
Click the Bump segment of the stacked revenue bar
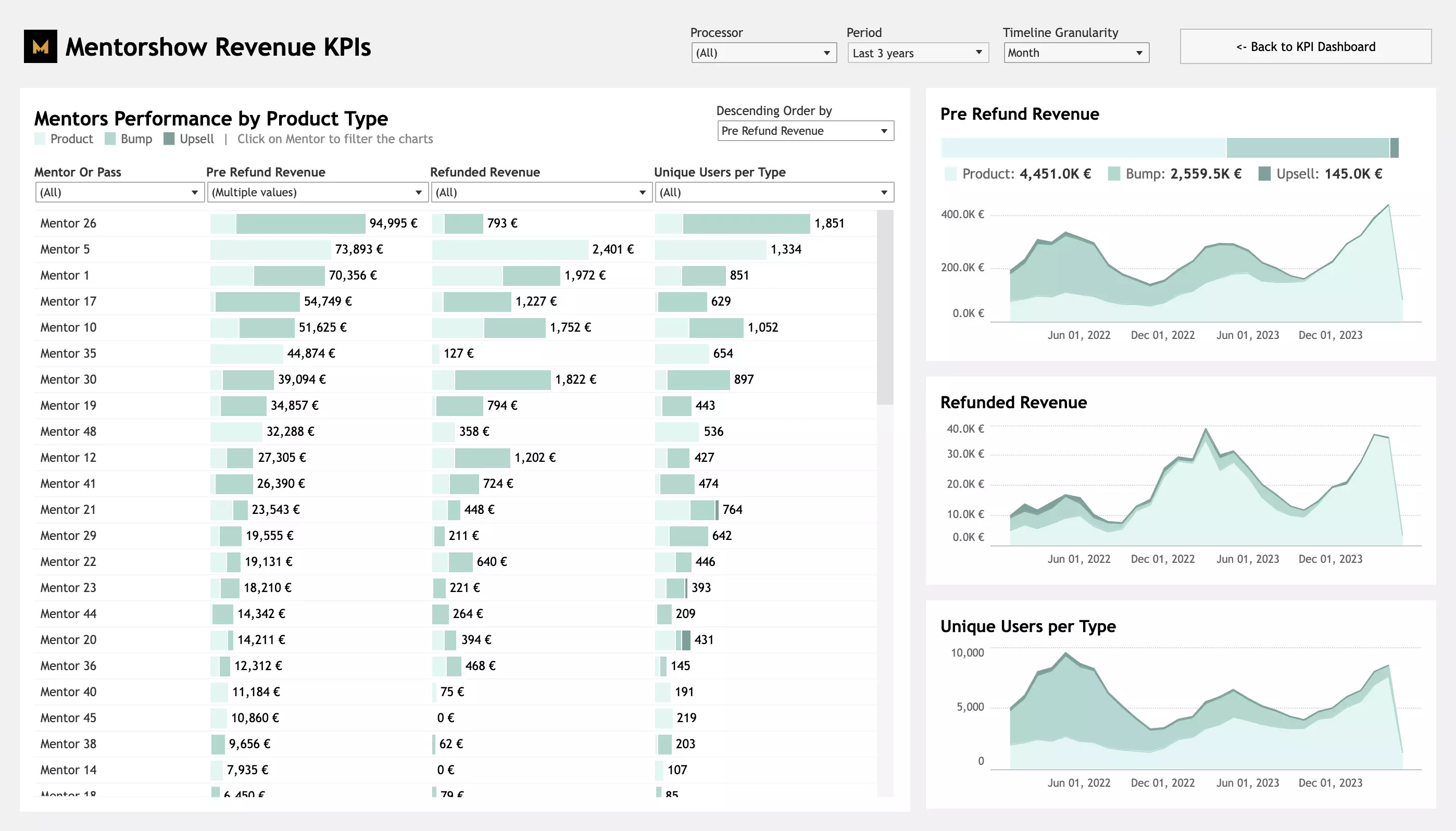[x=1307, y=148]
